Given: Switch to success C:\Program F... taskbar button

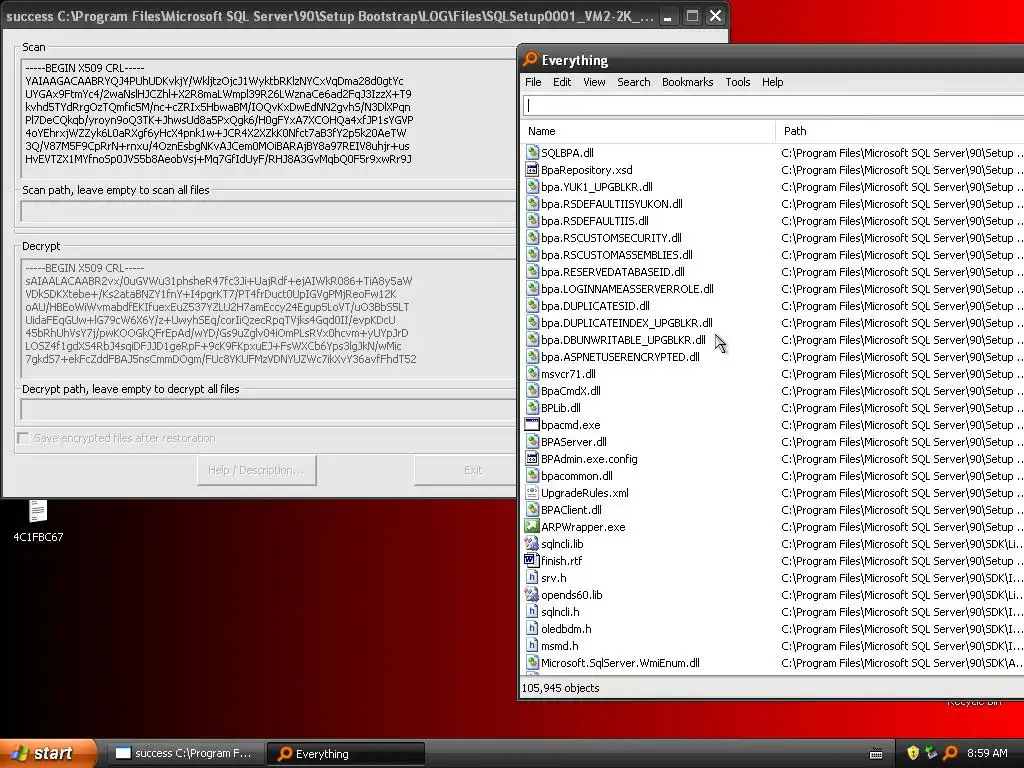Looking at the screenshot, I should pyautogui.click(x=184, y=754).
